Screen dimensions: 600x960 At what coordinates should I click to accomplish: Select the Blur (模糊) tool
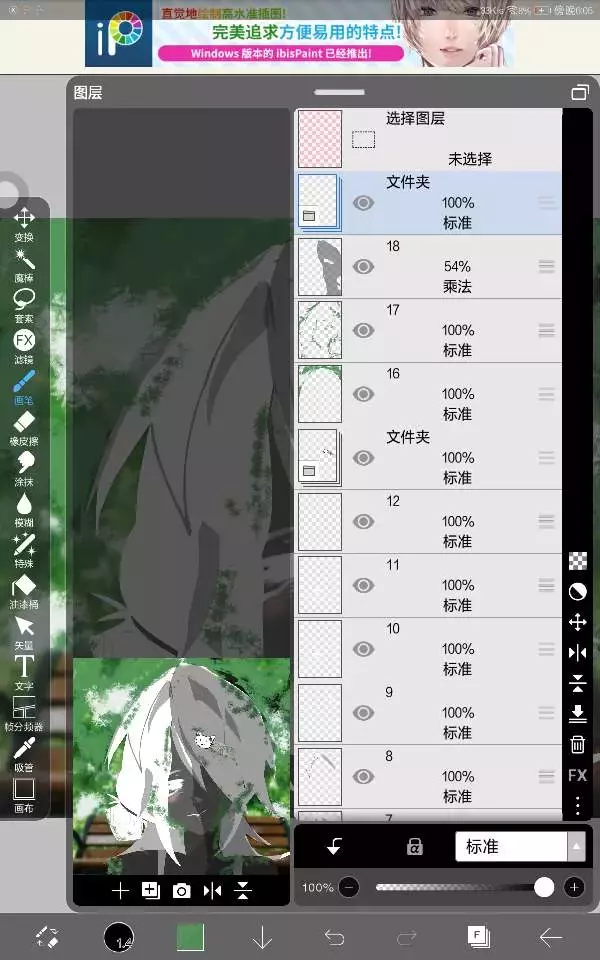24,510
